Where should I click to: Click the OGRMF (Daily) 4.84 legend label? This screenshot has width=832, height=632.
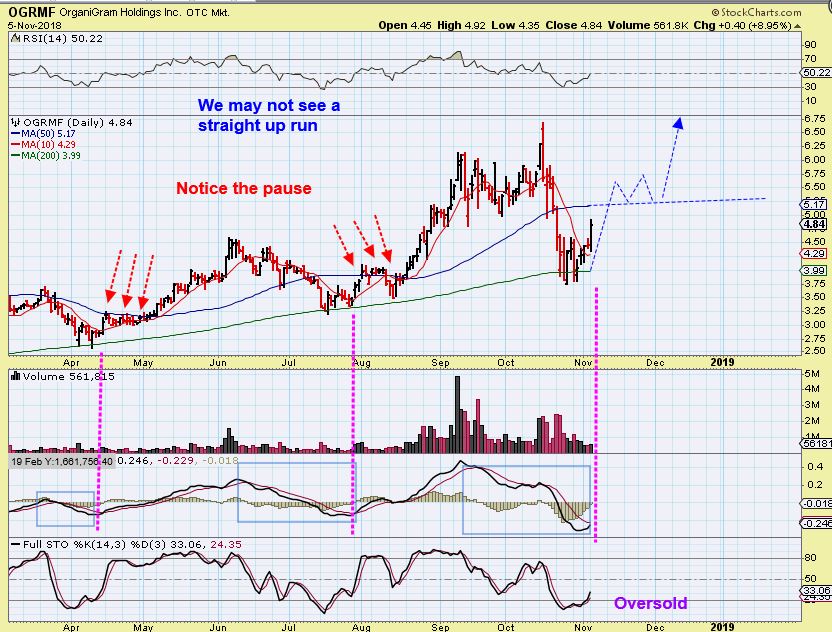[x=78, y=123]
